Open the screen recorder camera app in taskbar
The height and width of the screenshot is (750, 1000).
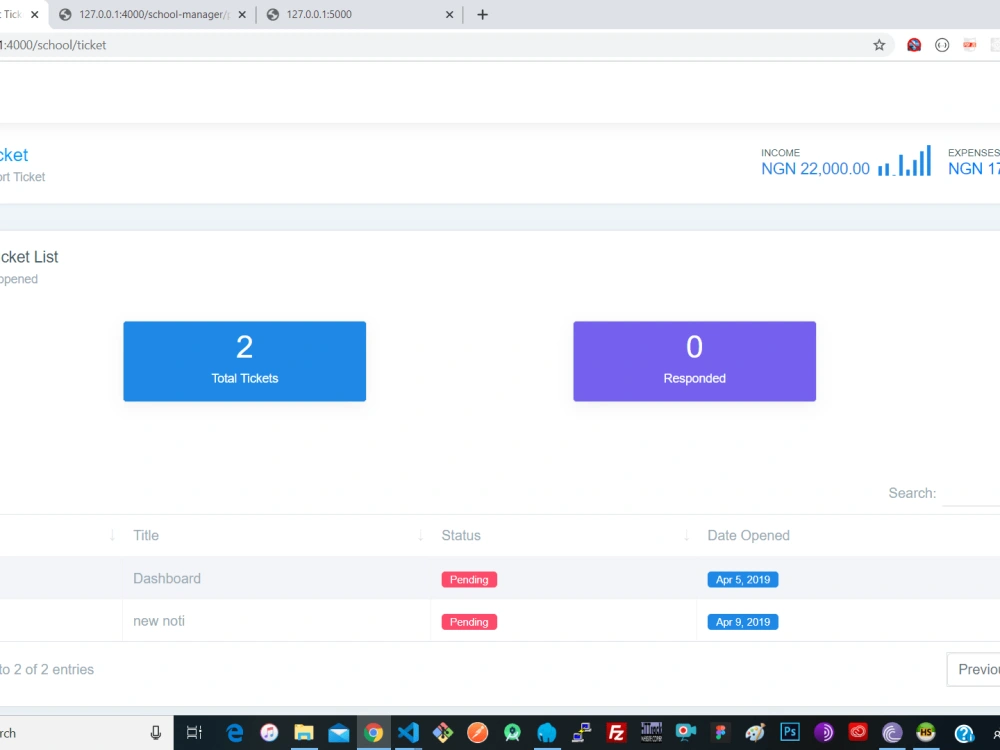click(x=686, y=732)
